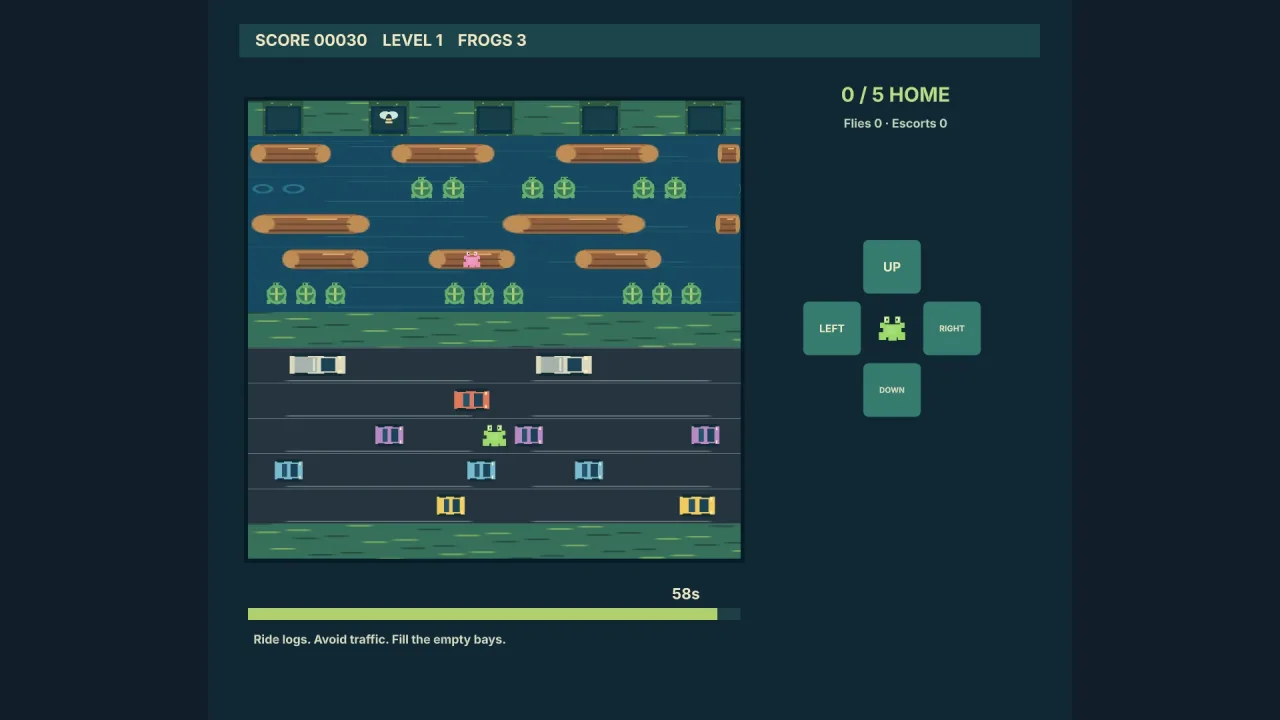Click the empty home bay at far left
The image size is (1280, 720).
click(283, 119)
